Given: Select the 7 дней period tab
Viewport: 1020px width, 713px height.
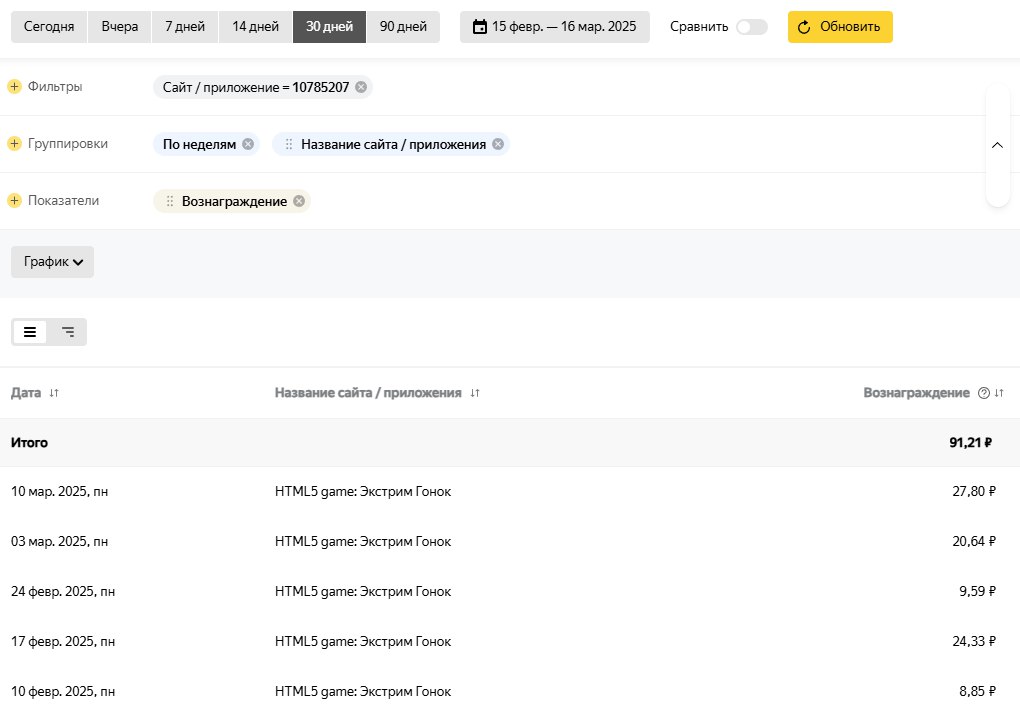Looking at the screenshot, I should tap(184, 27).
